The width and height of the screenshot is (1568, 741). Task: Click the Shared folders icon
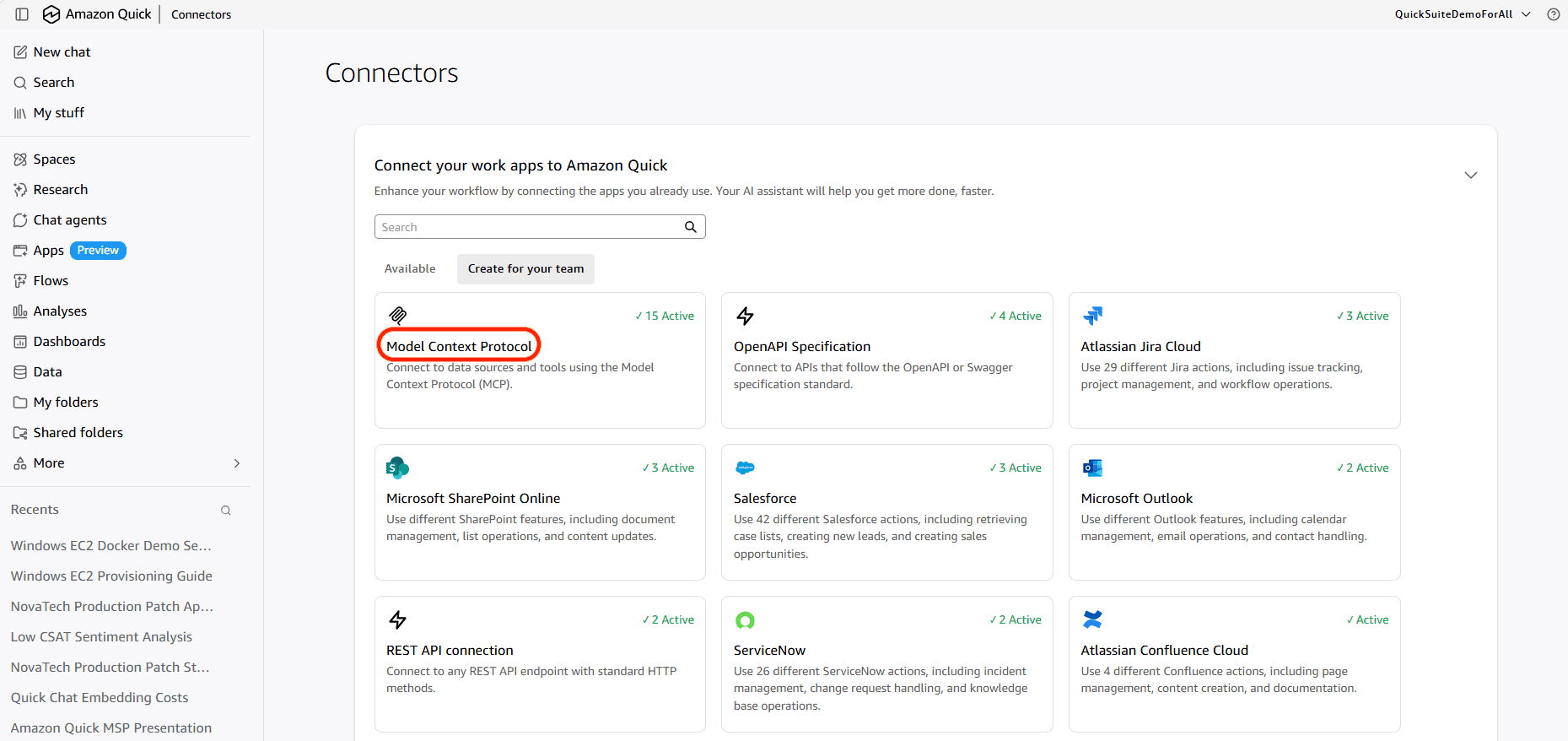pyautogui.click(x=20, y=433)
